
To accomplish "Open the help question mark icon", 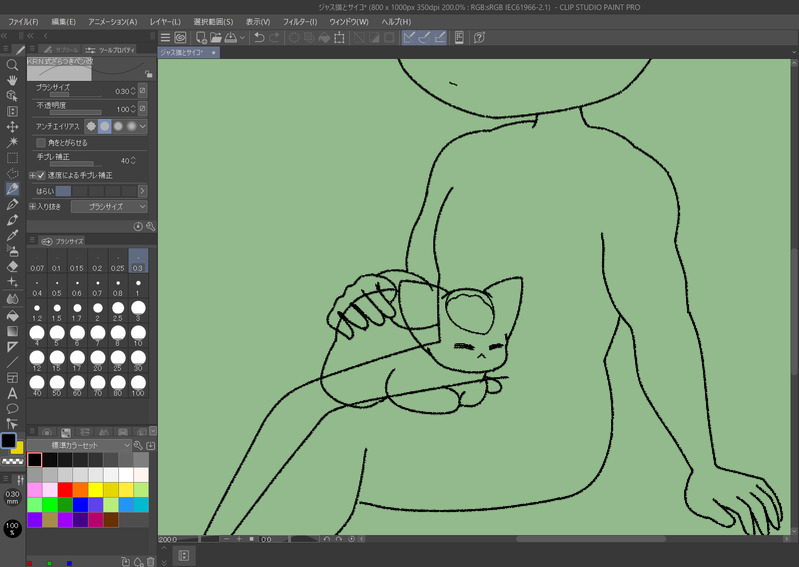I will pos(479,37).
